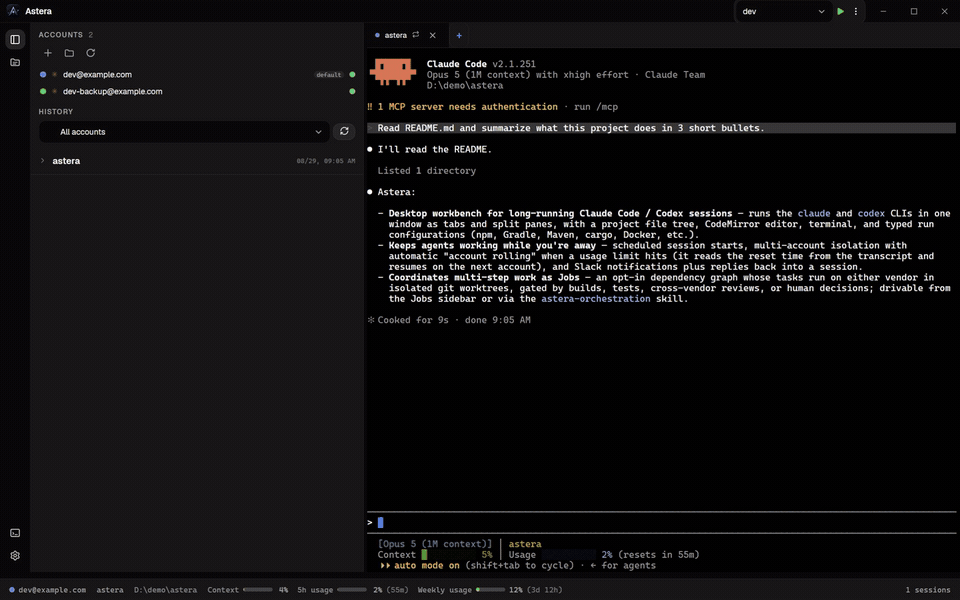
Task: Open settings gear in left rail
Action: pos(15,555)
